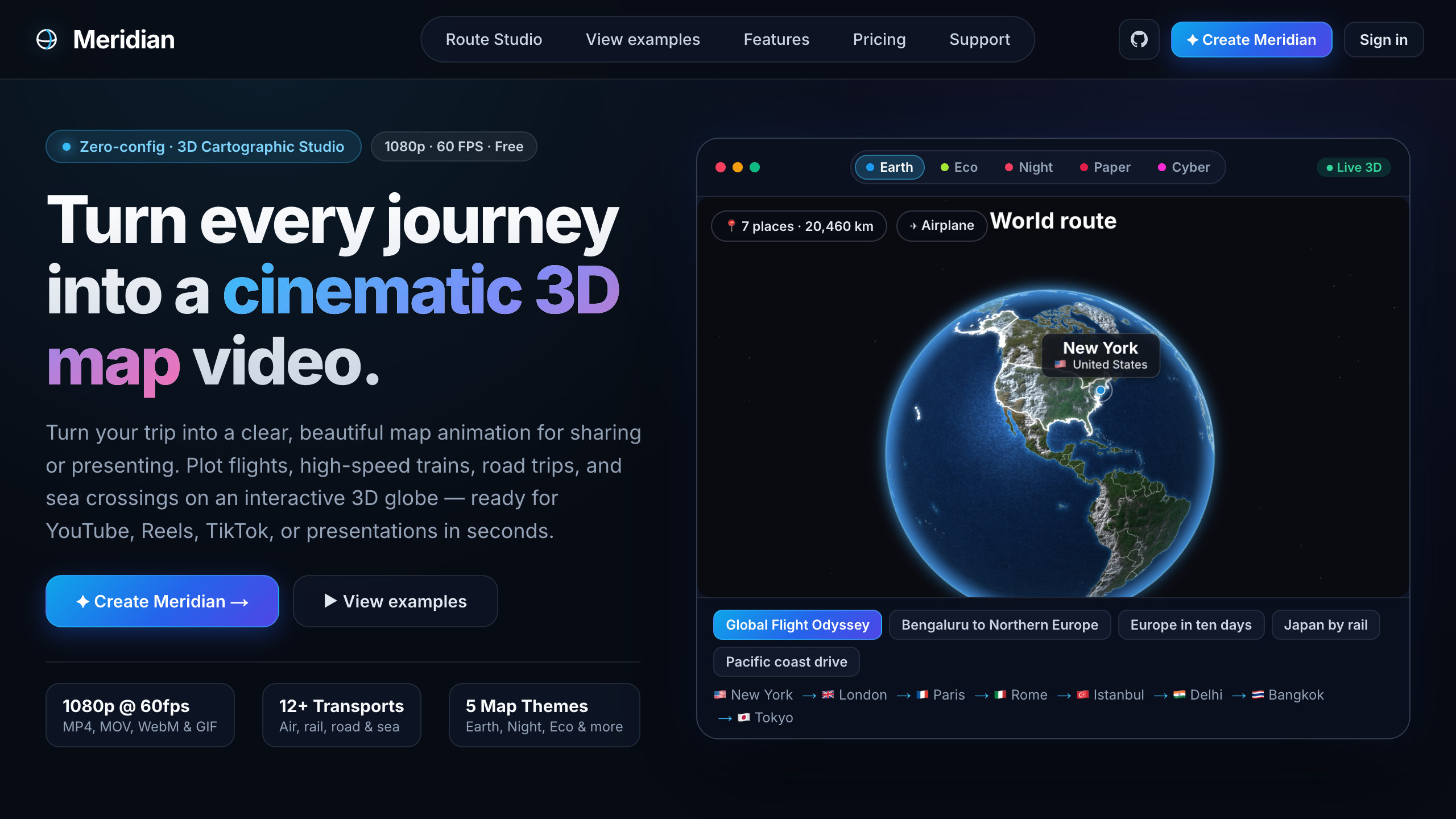Click the red window dot in preview panel
The width and height of the screenshot is (1456, 819).
click(721, 167)
